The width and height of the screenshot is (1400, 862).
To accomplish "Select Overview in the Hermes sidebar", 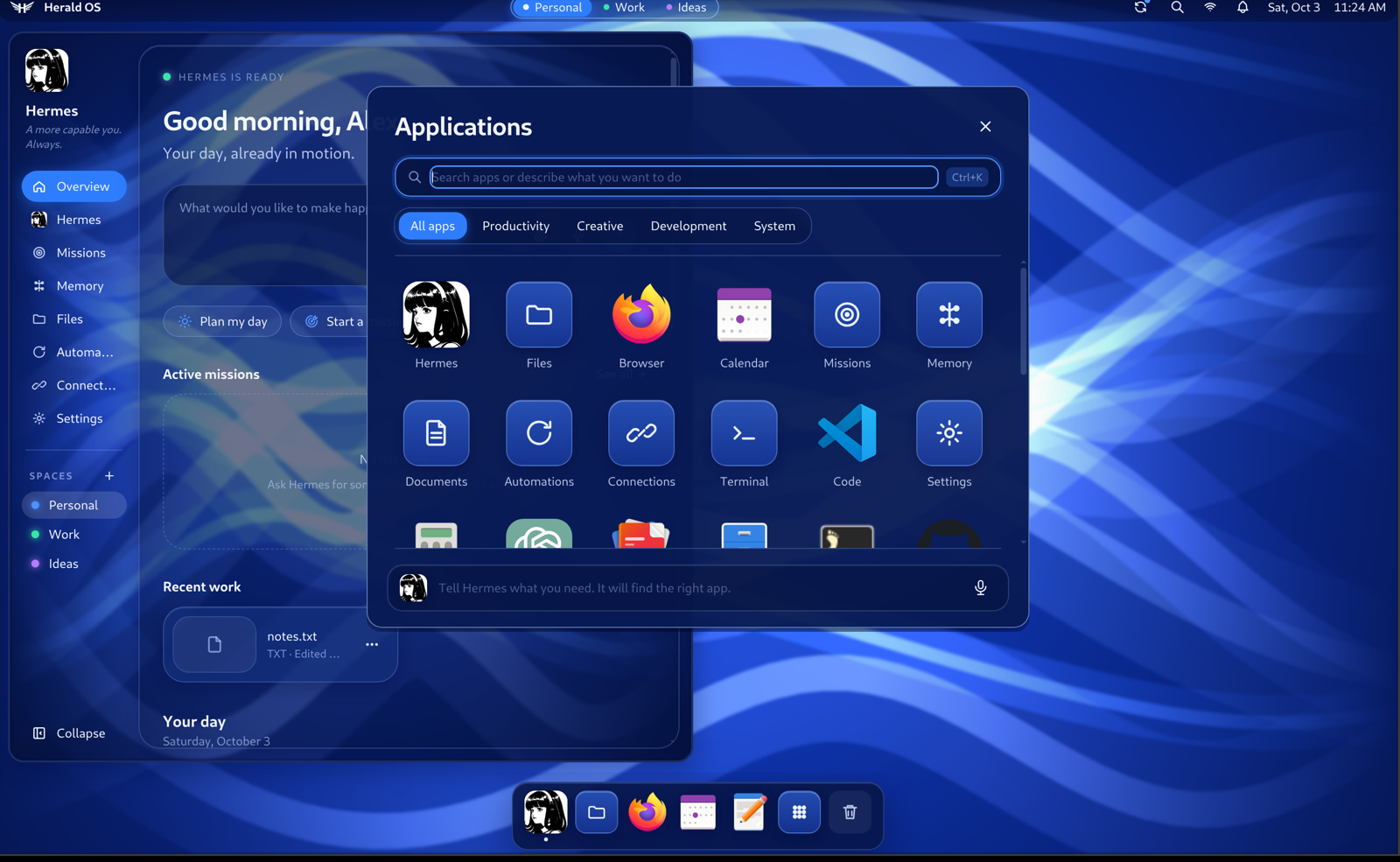I will [x=74, y=186].
